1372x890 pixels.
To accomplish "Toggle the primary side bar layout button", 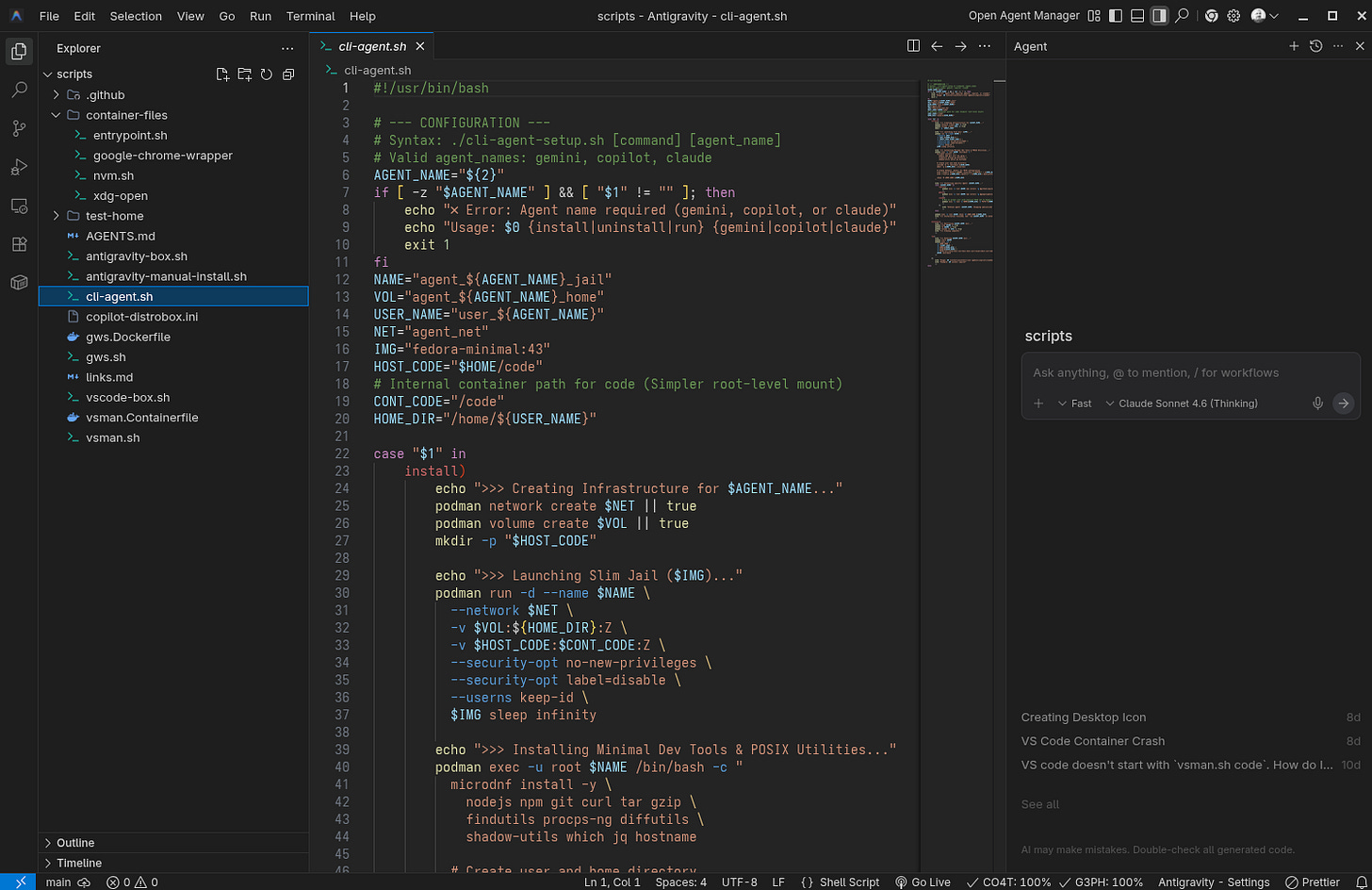I will (1116, 16).
